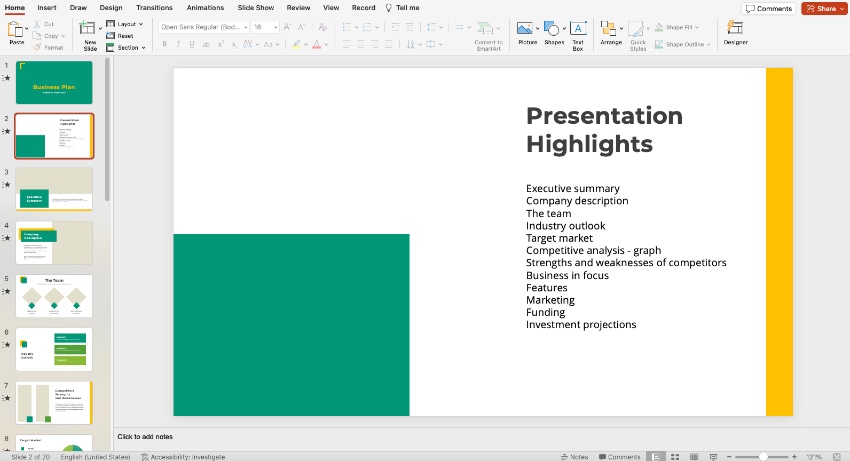Start Slide Show from status bar
The height and width of the screenshot is (461, 850).
click(713, 457)
